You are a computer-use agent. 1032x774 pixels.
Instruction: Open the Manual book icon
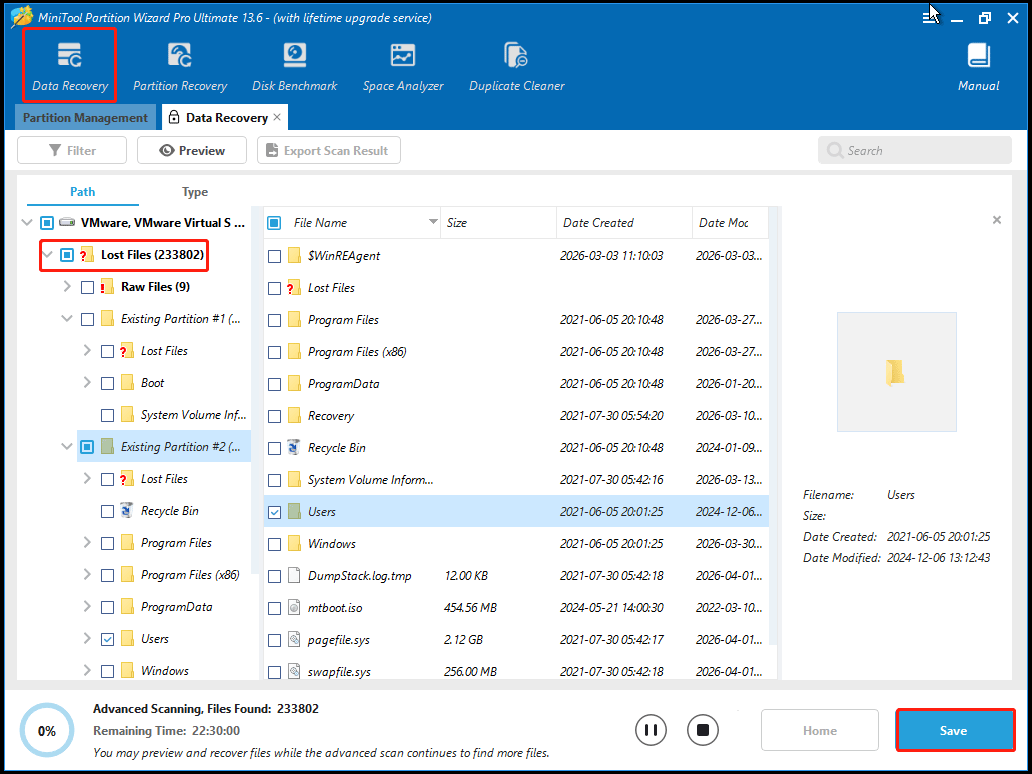(979, 55)
